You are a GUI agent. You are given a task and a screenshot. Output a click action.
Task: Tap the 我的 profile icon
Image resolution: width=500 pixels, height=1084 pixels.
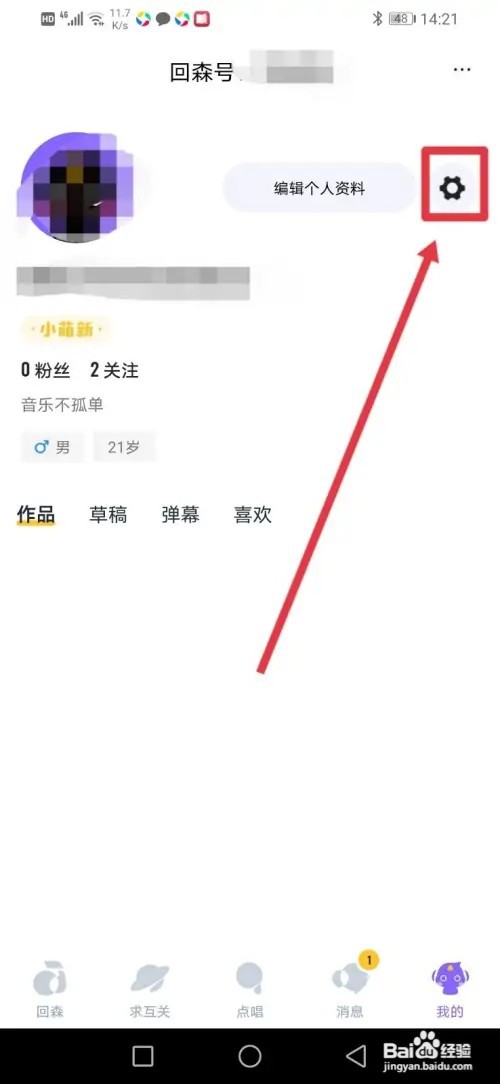(450, 990)
